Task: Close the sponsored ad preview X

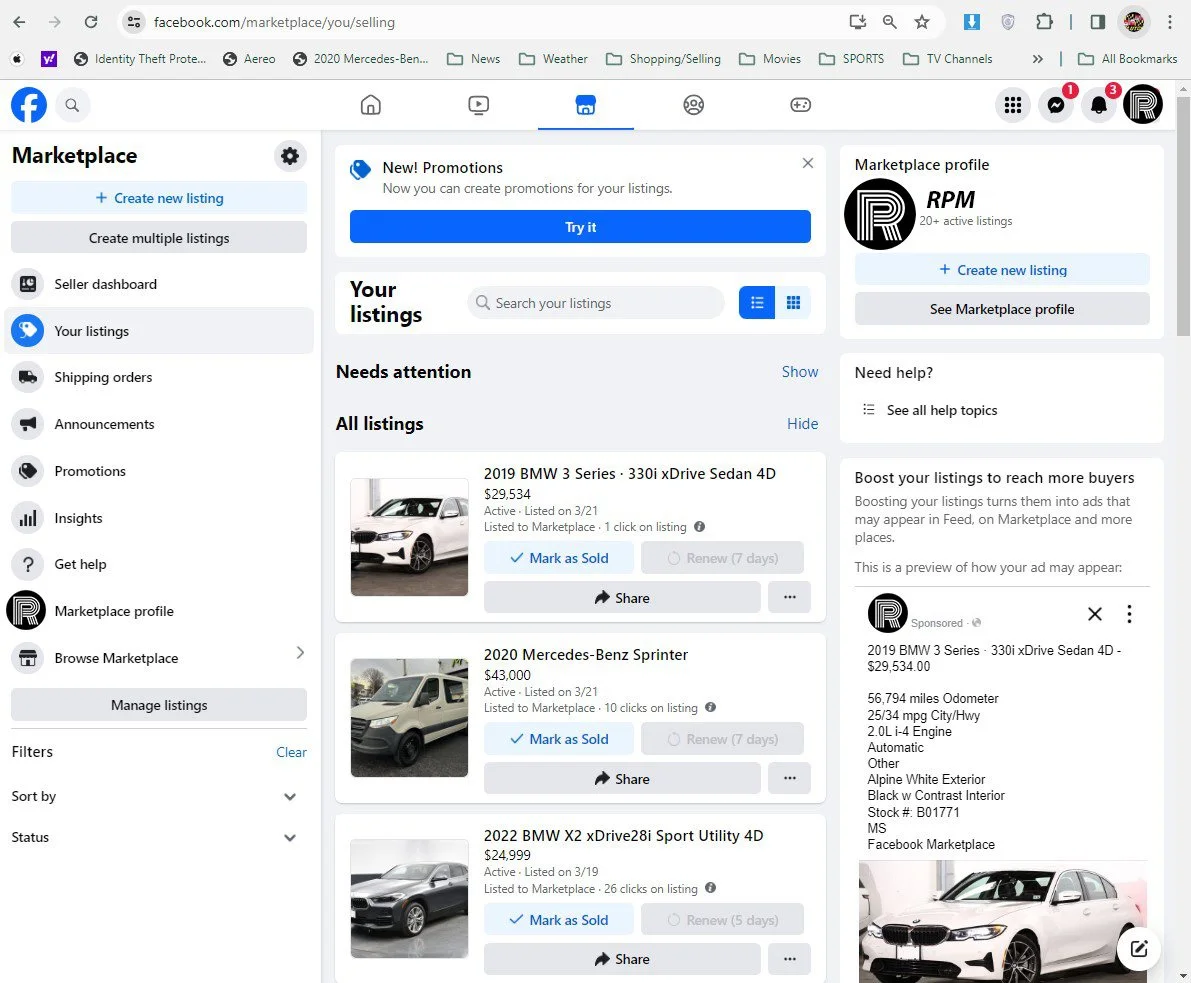Action: [1095, 614]
